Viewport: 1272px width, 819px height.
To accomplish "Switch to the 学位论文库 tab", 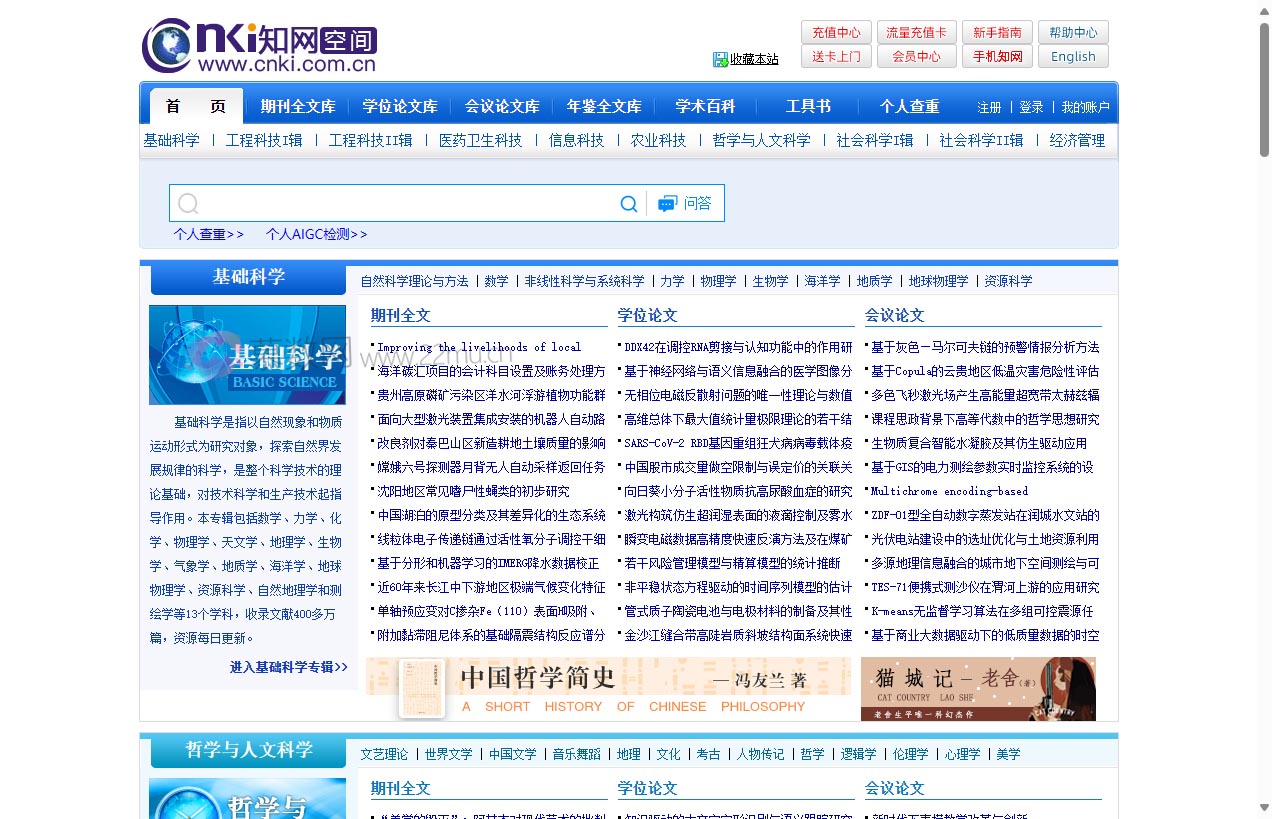I will (x=401, y=105).
